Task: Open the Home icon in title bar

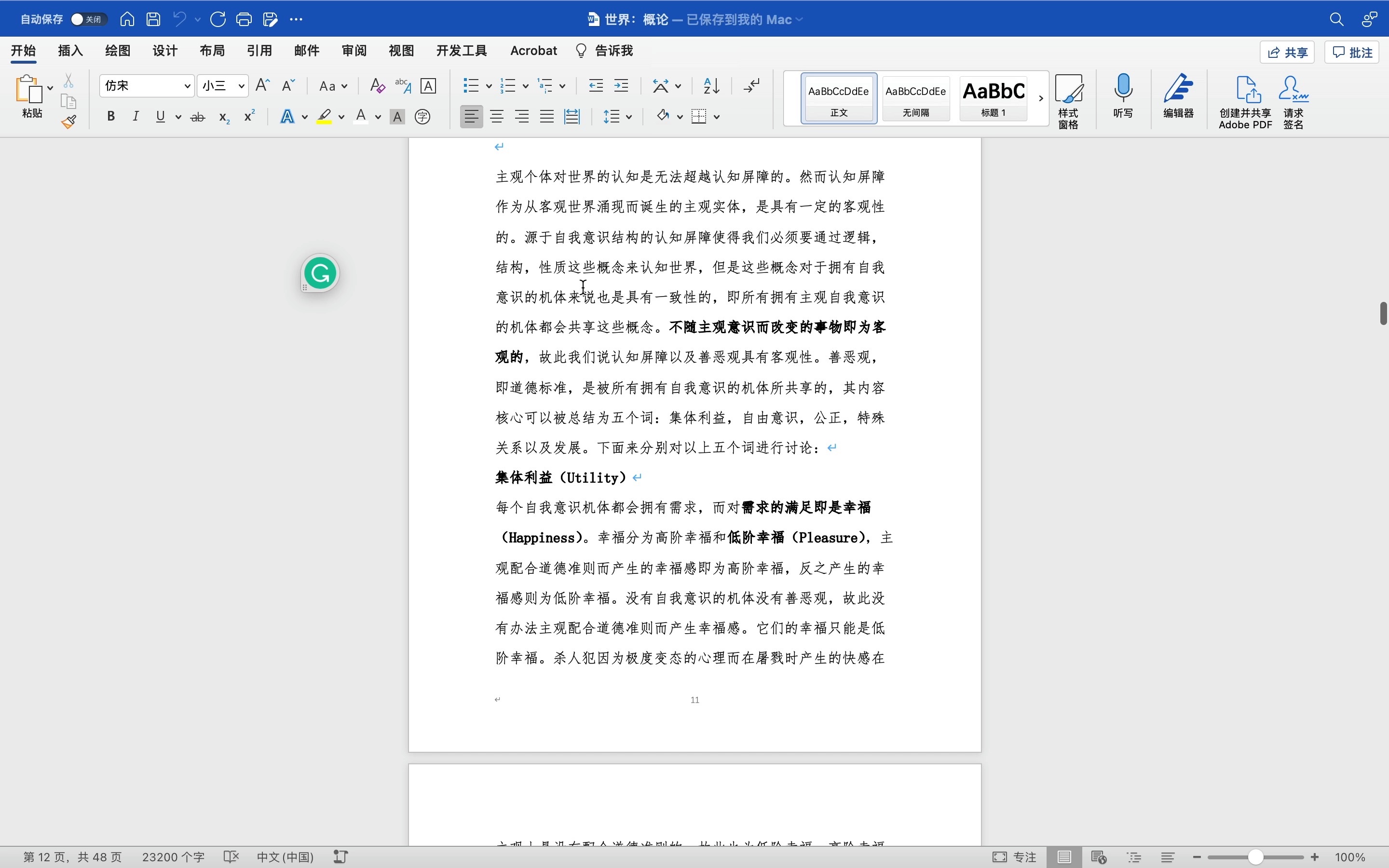Action: coord(127,19)
